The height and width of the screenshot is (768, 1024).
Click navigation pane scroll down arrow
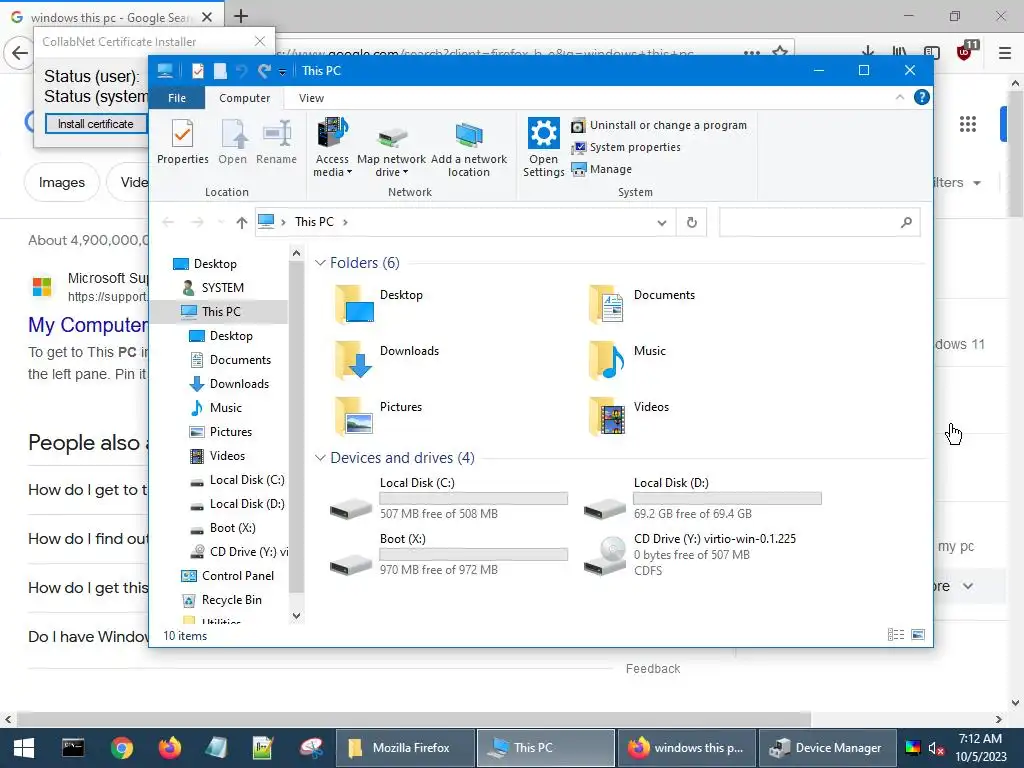pos(296,616)
